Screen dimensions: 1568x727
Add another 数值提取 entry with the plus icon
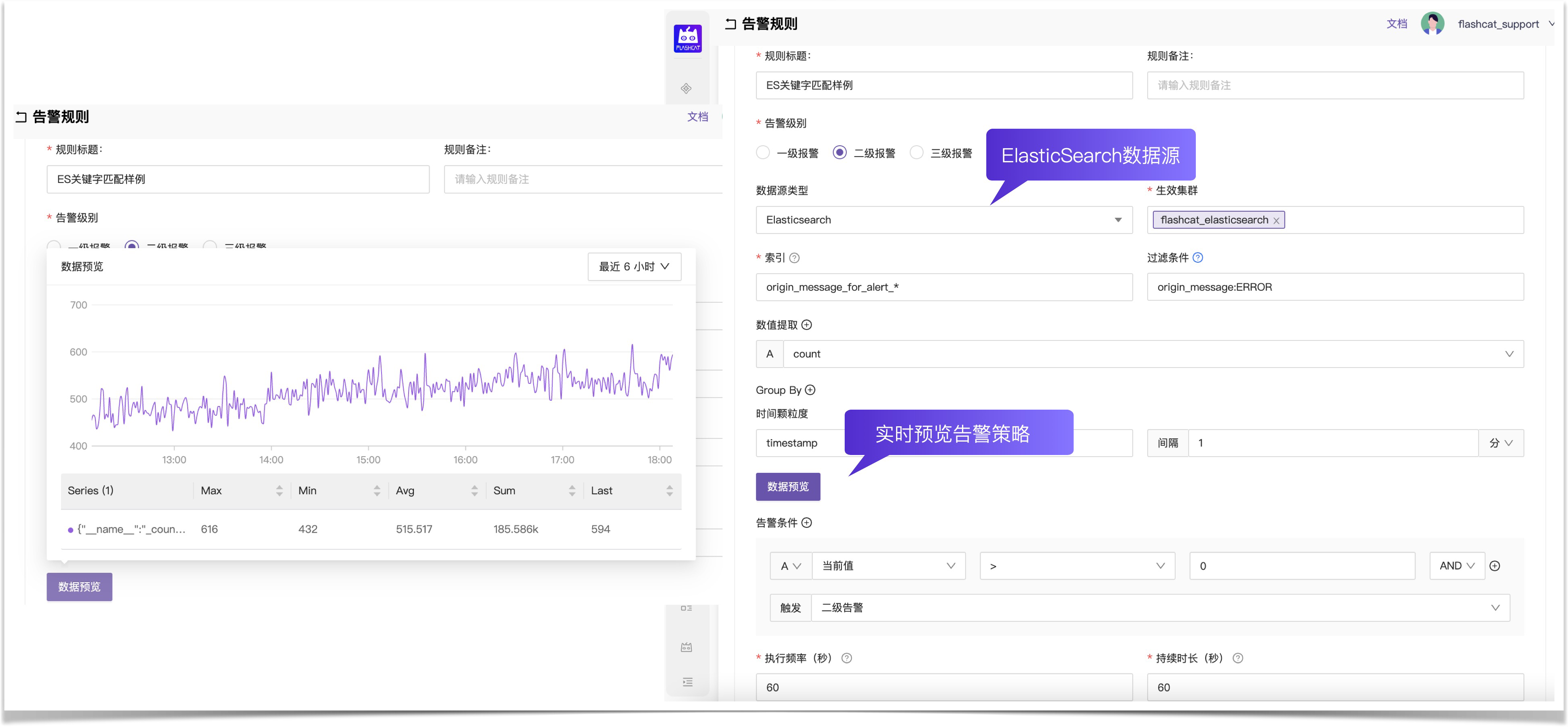click(808, 325)
